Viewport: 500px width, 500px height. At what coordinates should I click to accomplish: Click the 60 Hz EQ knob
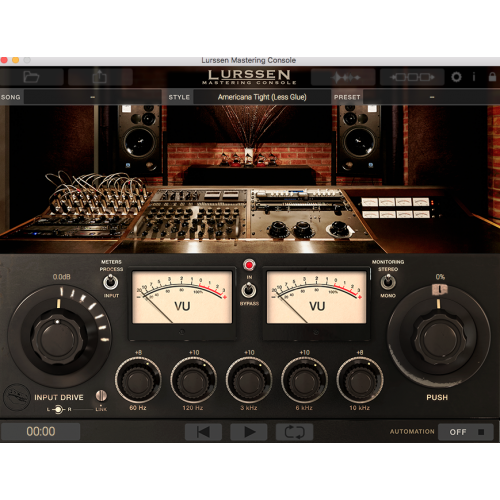(x=138, y=380)
